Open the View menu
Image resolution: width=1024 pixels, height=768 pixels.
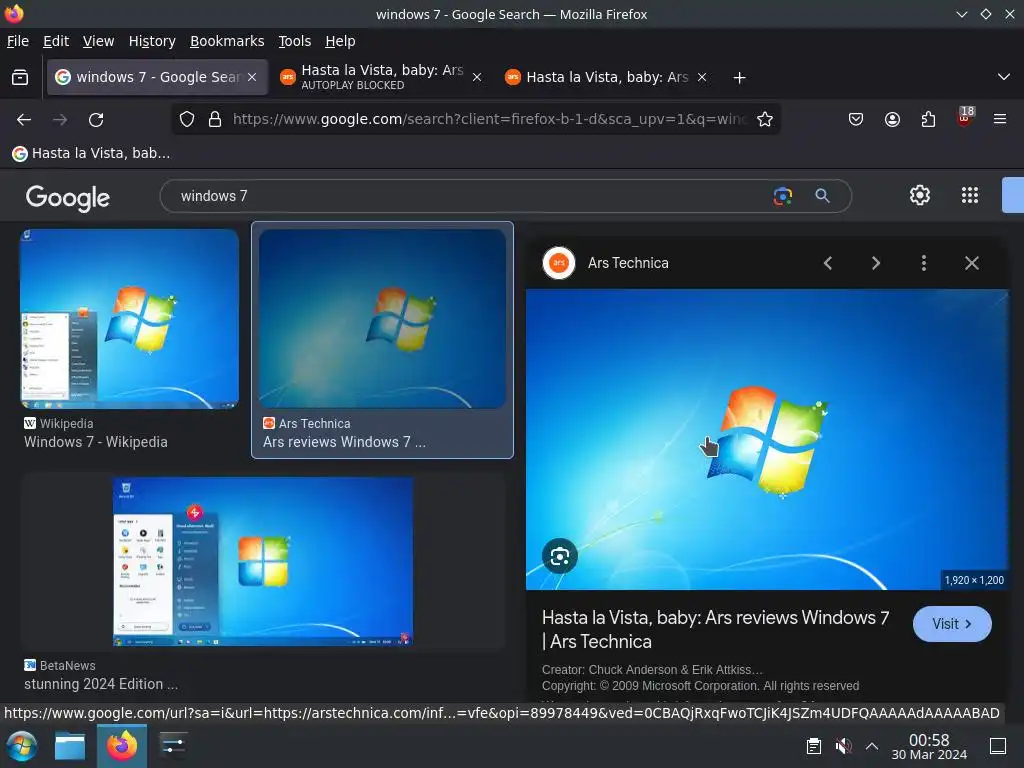coord(98,41)
